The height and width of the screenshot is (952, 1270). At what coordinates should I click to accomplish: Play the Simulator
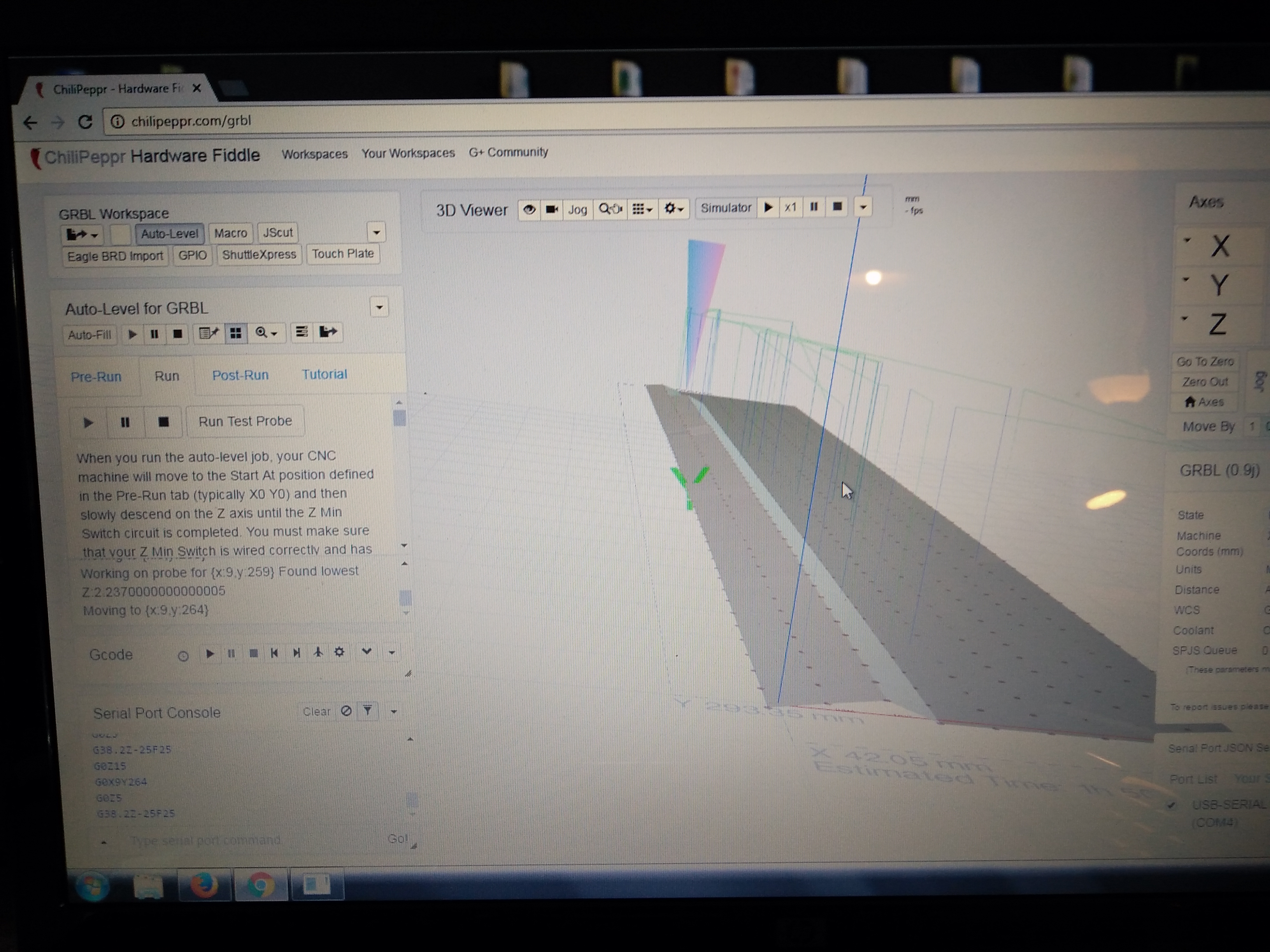pos(768,207)
